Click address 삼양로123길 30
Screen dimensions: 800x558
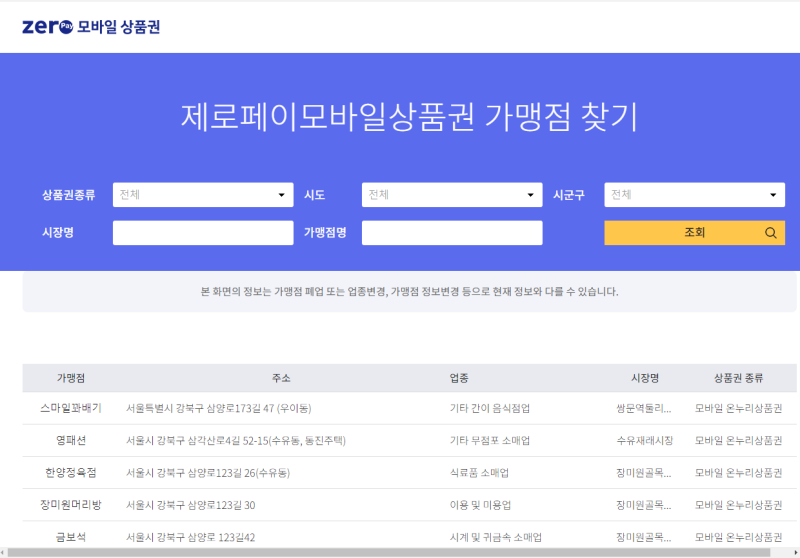point(191,504)
